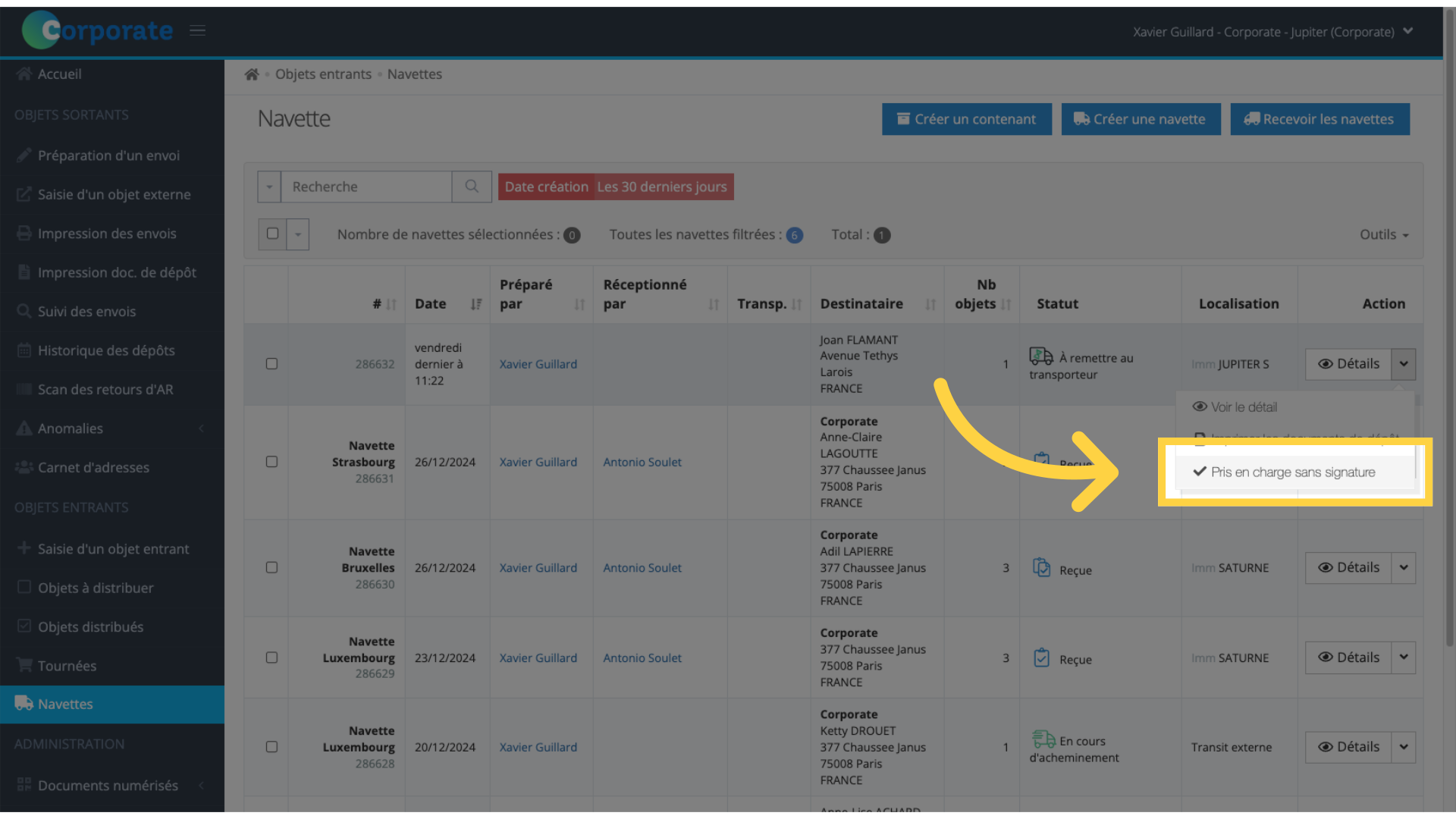Viewport: 1456px width, 819px height.
Task: Open the Outils dropdown
Action: click(x=1384, y=235)
